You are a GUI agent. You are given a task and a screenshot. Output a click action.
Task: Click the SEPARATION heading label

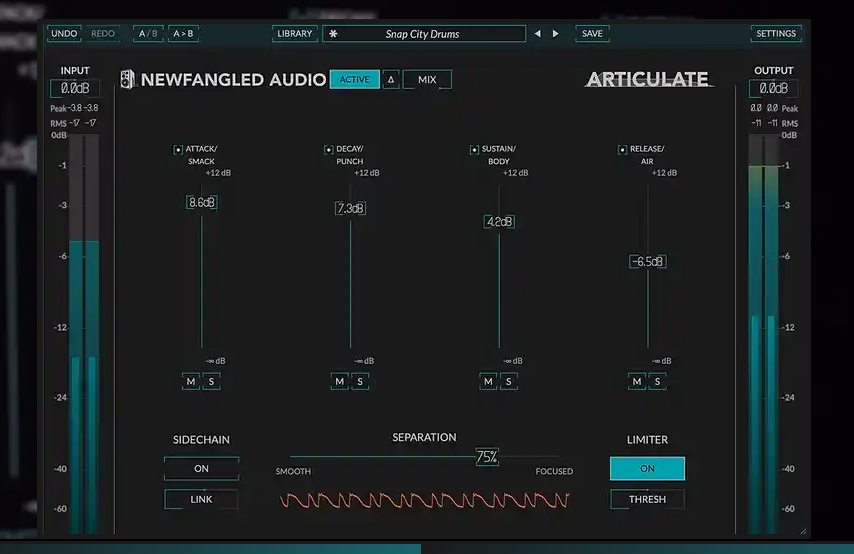click(x=424, y=437)
